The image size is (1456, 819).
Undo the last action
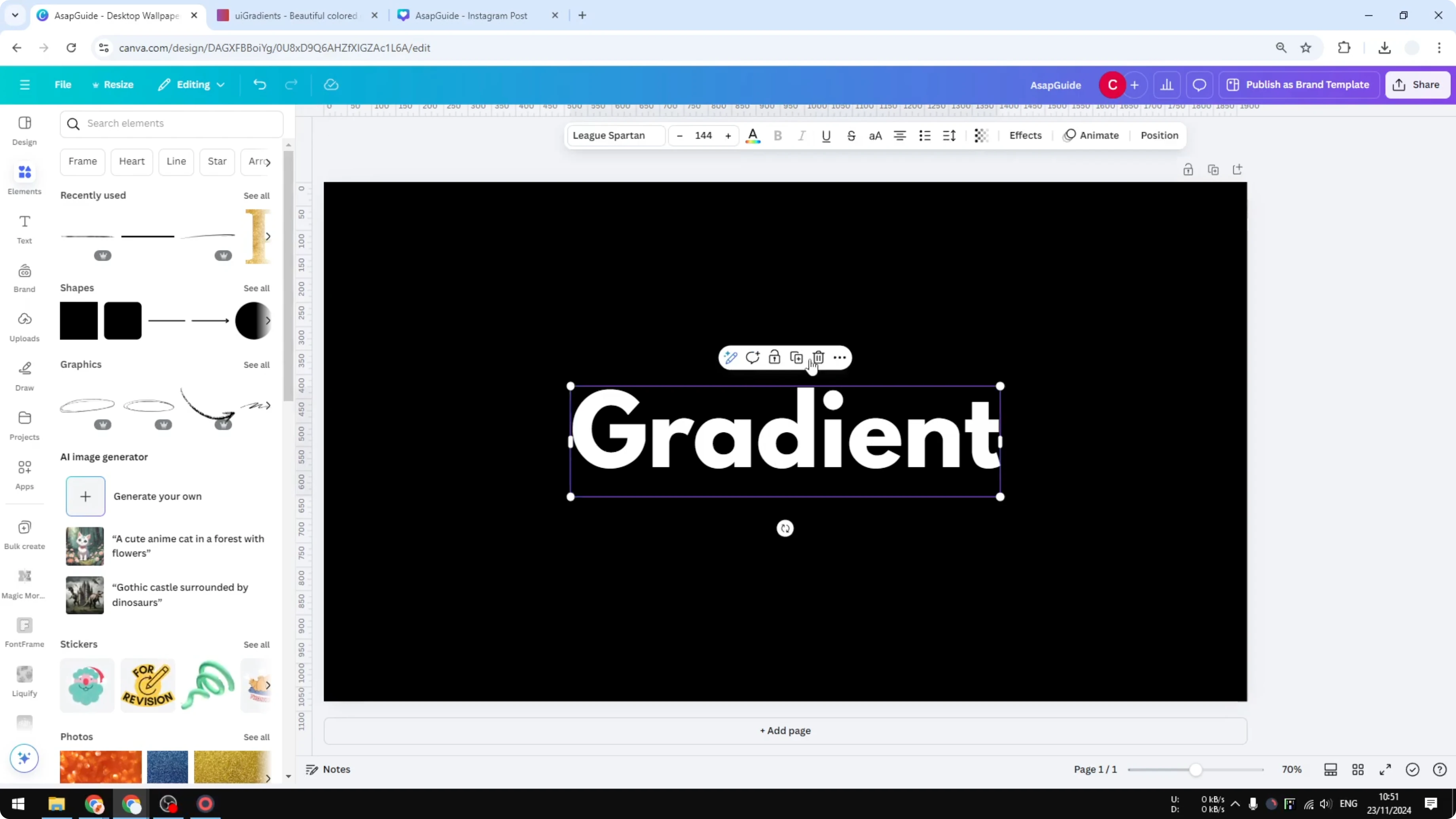pyautogui.click(x=260, y=84)
